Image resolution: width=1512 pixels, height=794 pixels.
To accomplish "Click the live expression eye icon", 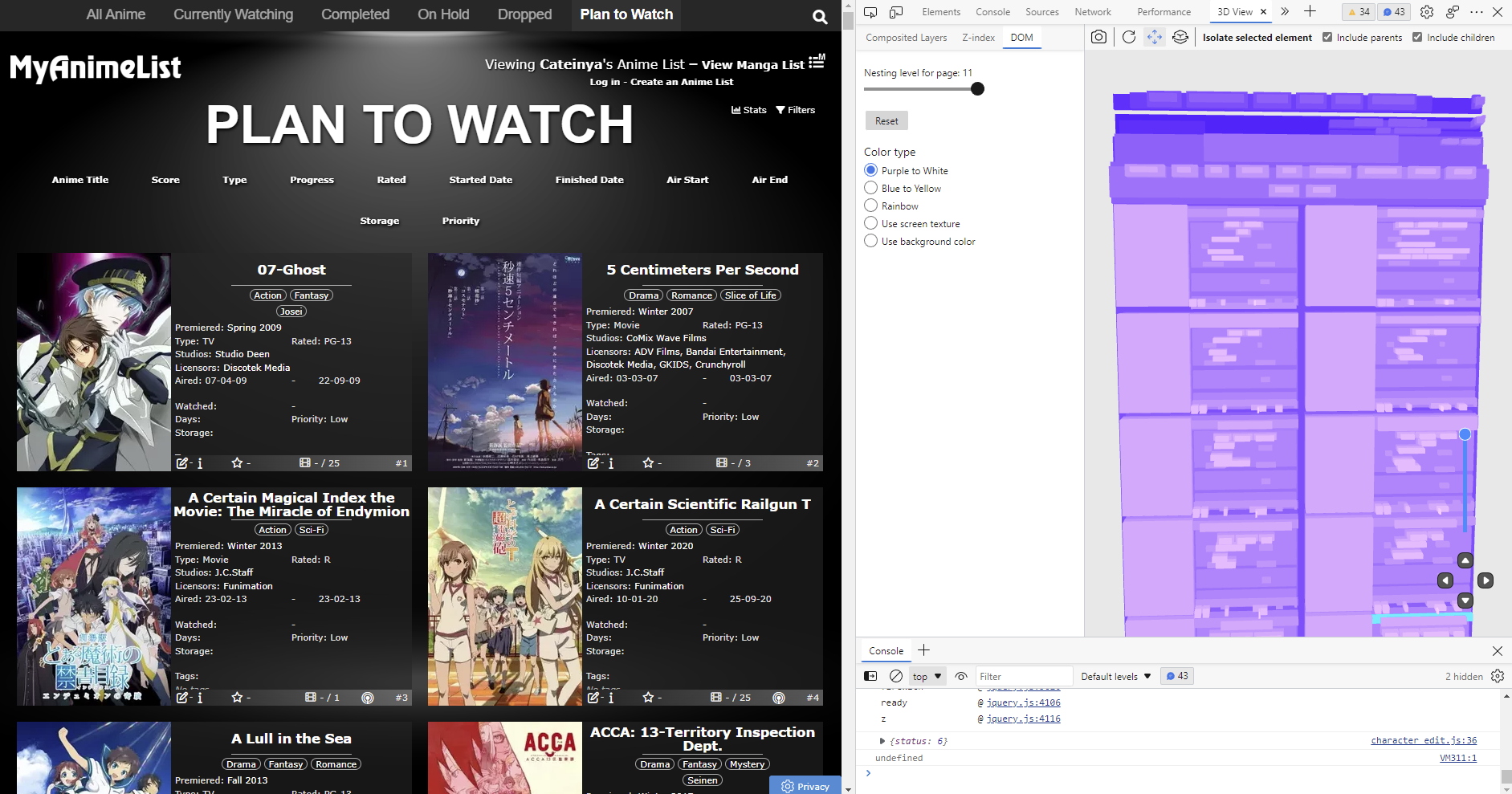I will tap(961, 676).
